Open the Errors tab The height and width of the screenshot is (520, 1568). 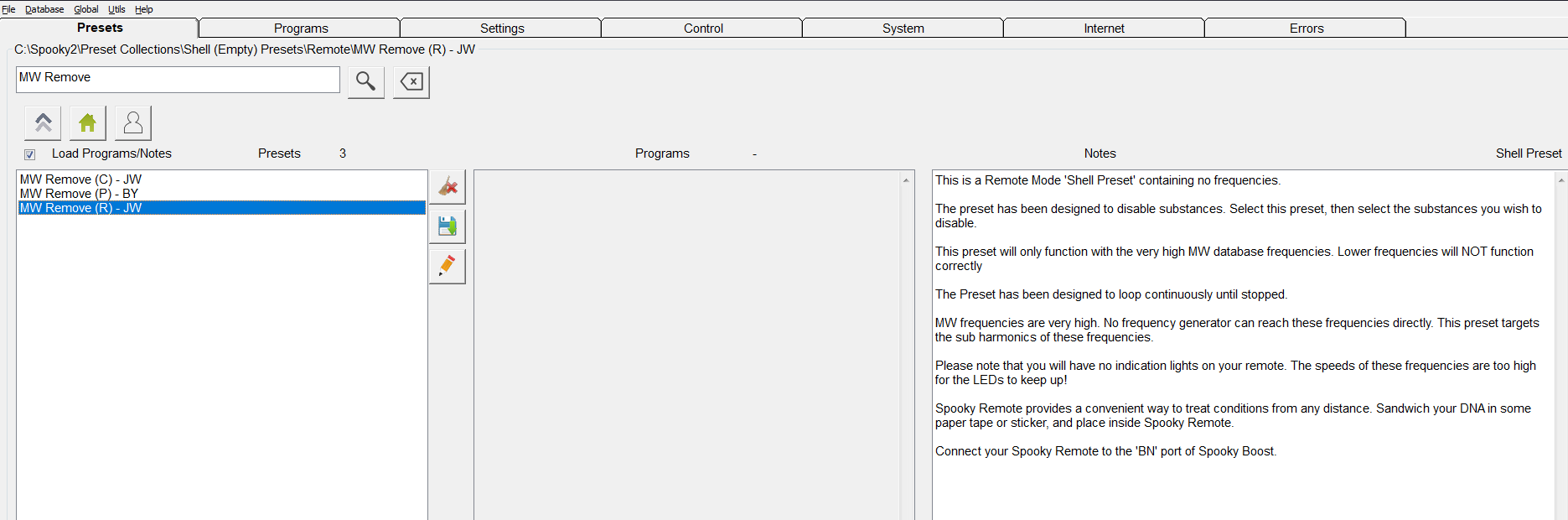1306,29
